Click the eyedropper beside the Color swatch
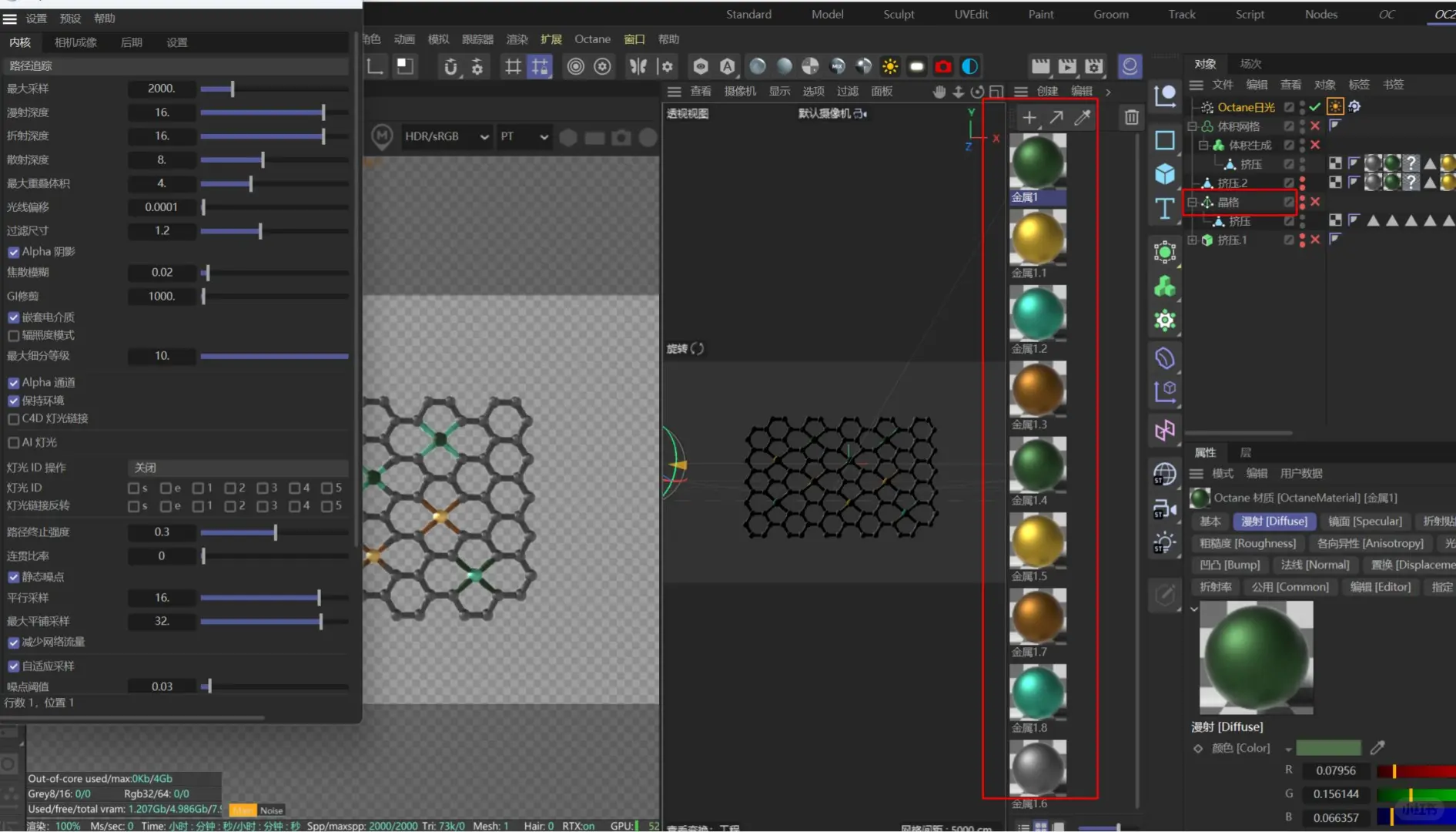This screenshot has height=832, width=1456. (1377, 747)
